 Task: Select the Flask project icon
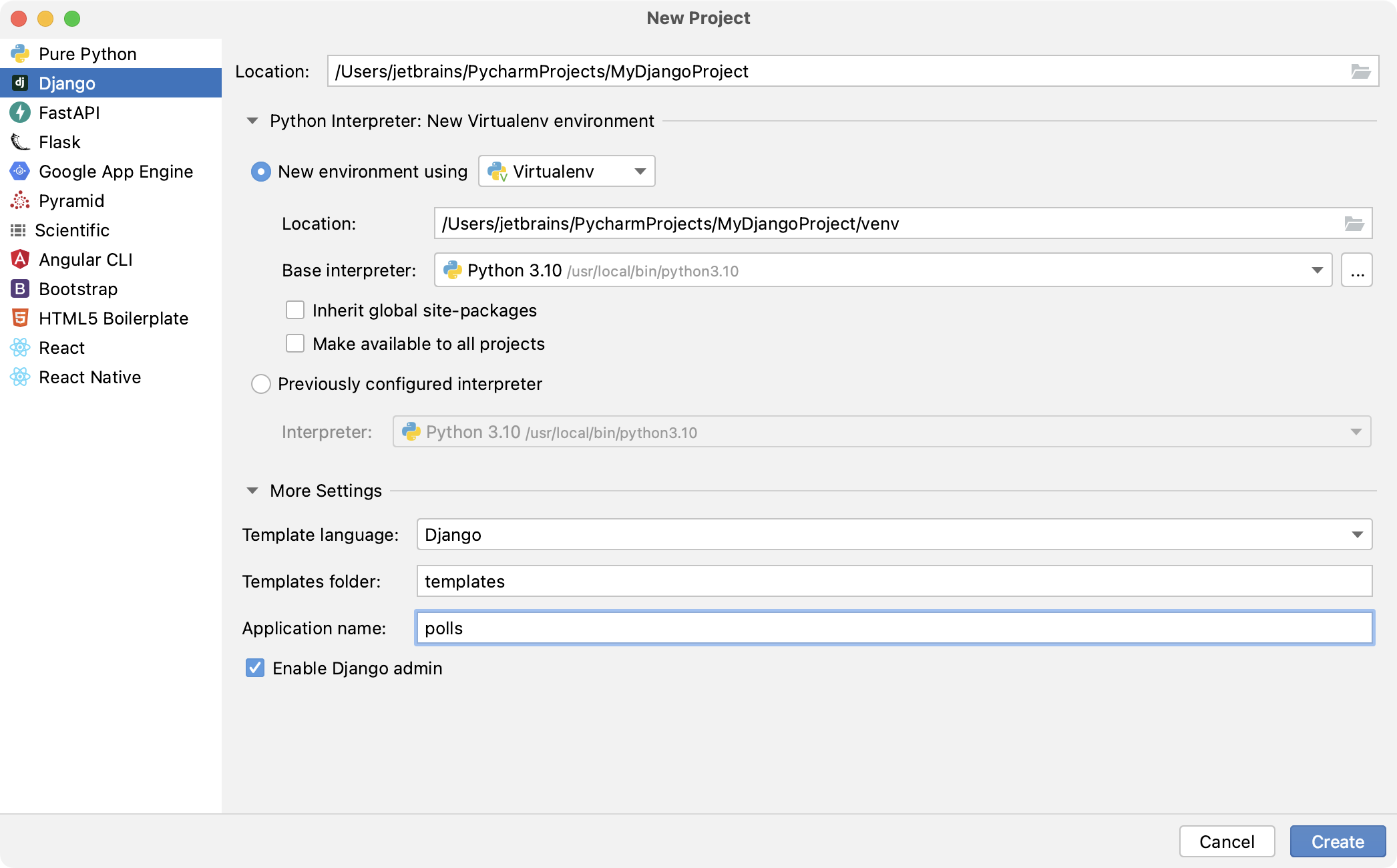click(x=18, y=141)
